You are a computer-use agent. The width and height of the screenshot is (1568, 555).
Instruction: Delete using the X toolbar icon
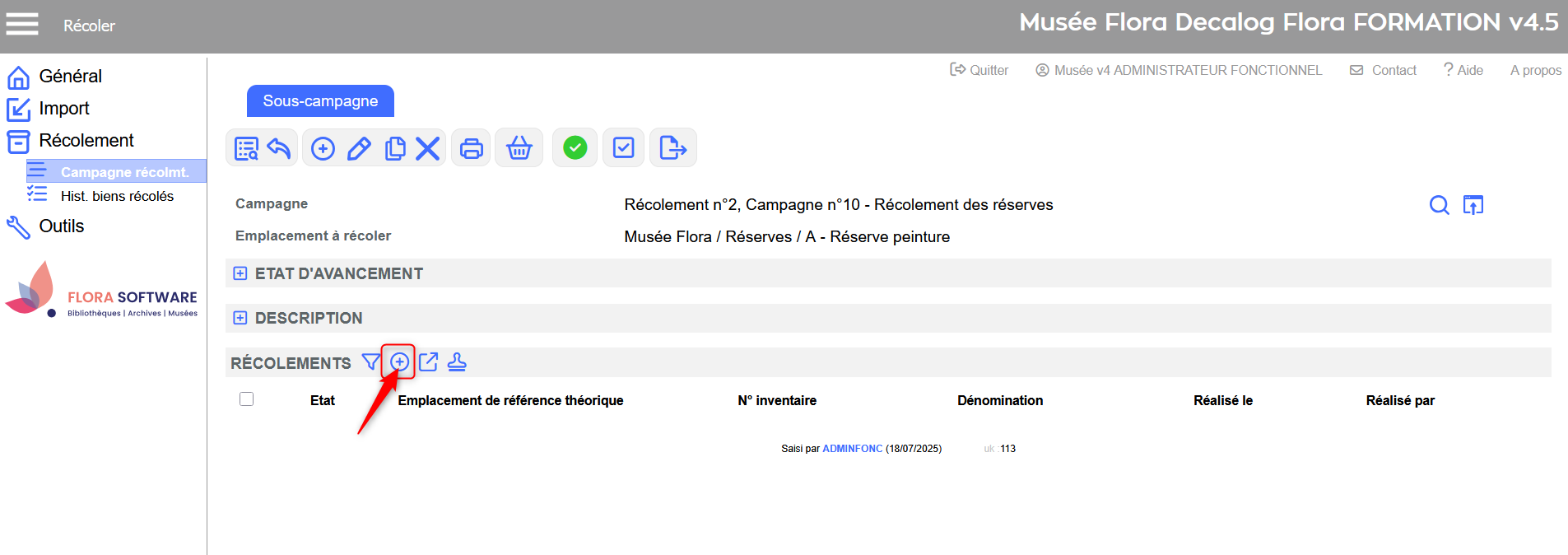point(427,148)
